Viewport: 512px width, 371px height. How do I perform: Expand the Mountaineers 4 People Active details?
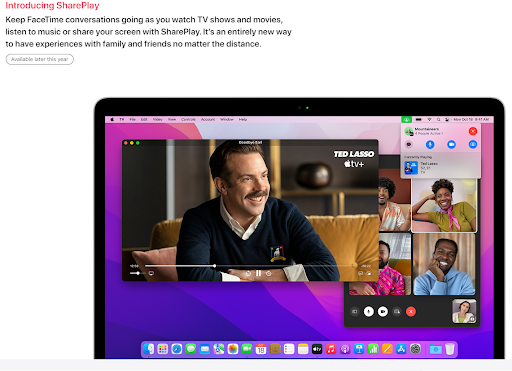point(429,133)
